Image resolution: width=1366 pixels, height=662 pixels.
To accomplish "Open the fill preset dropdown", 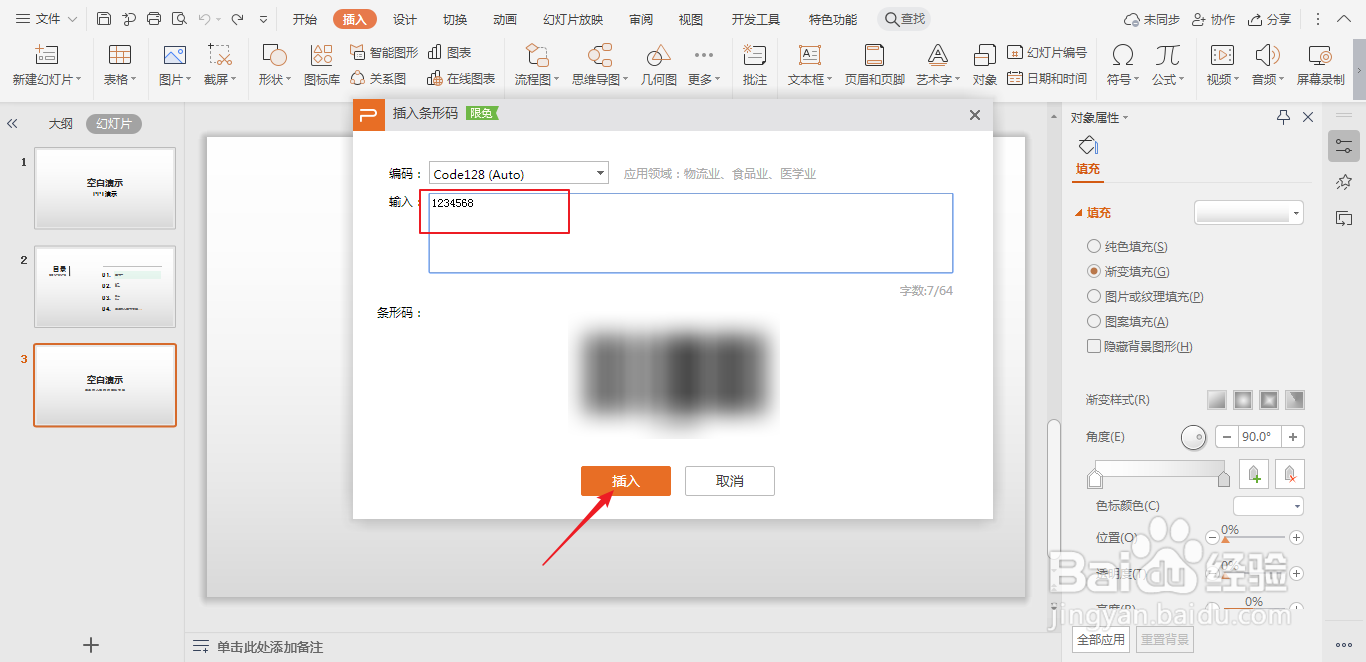I will tap(1249, 213).
